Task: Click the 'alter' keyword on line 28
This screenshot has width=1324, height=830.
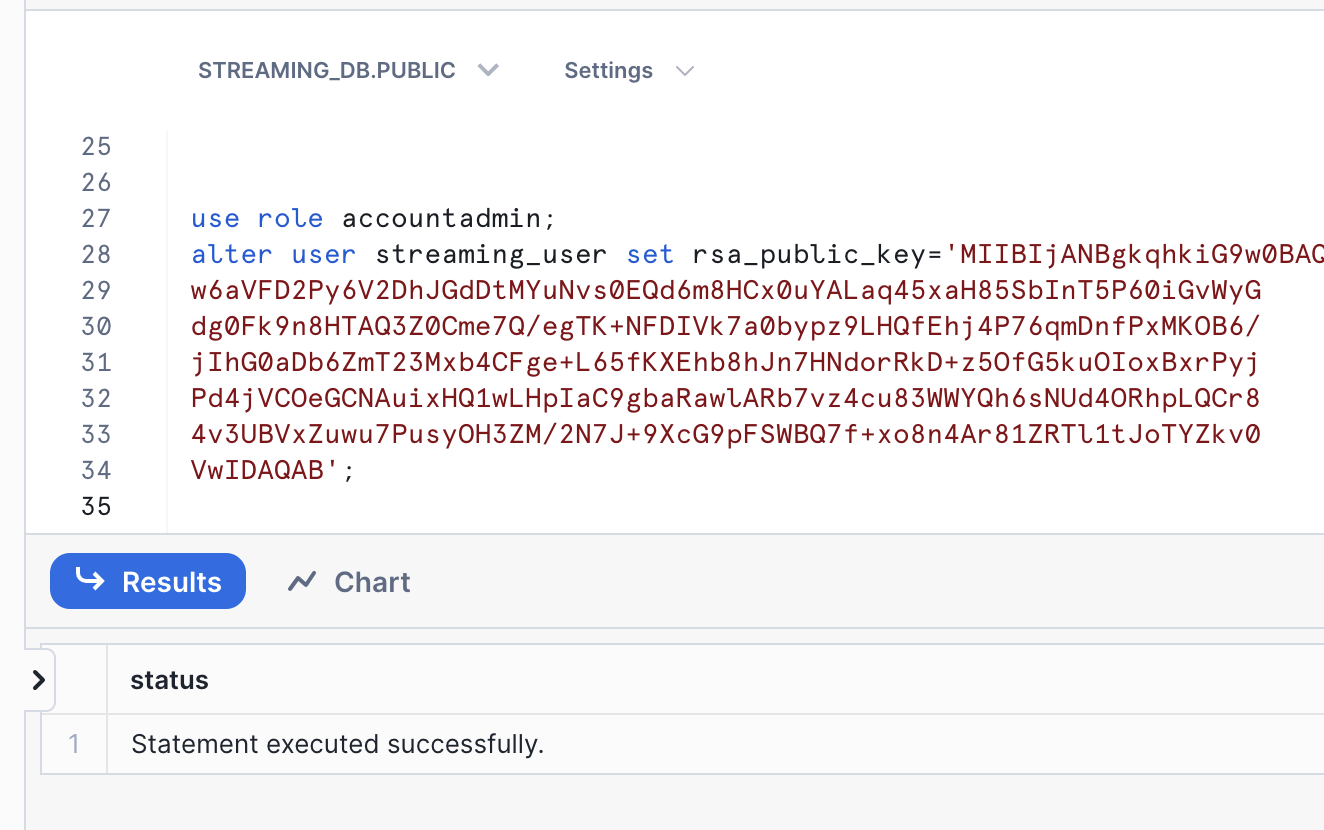Action: pyautogui.click(x=231, y=254)
